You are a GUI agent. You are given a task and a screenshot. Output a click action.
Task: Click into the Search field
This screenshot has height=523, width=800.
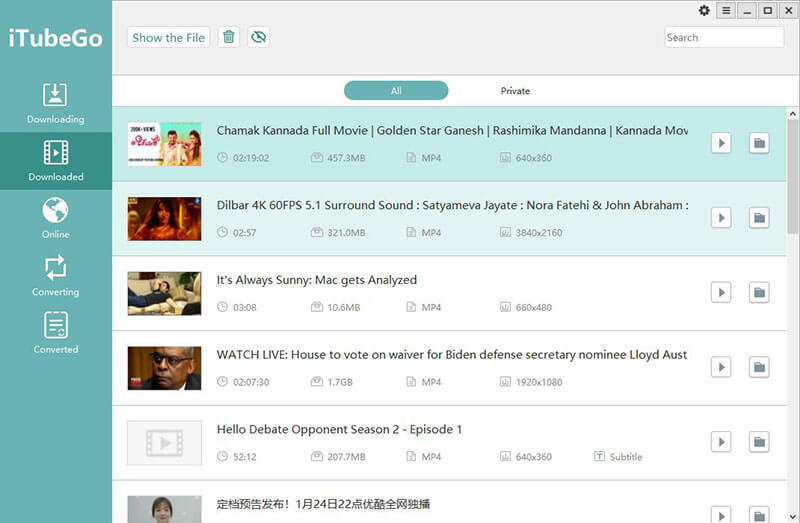[x=724, y=37]
